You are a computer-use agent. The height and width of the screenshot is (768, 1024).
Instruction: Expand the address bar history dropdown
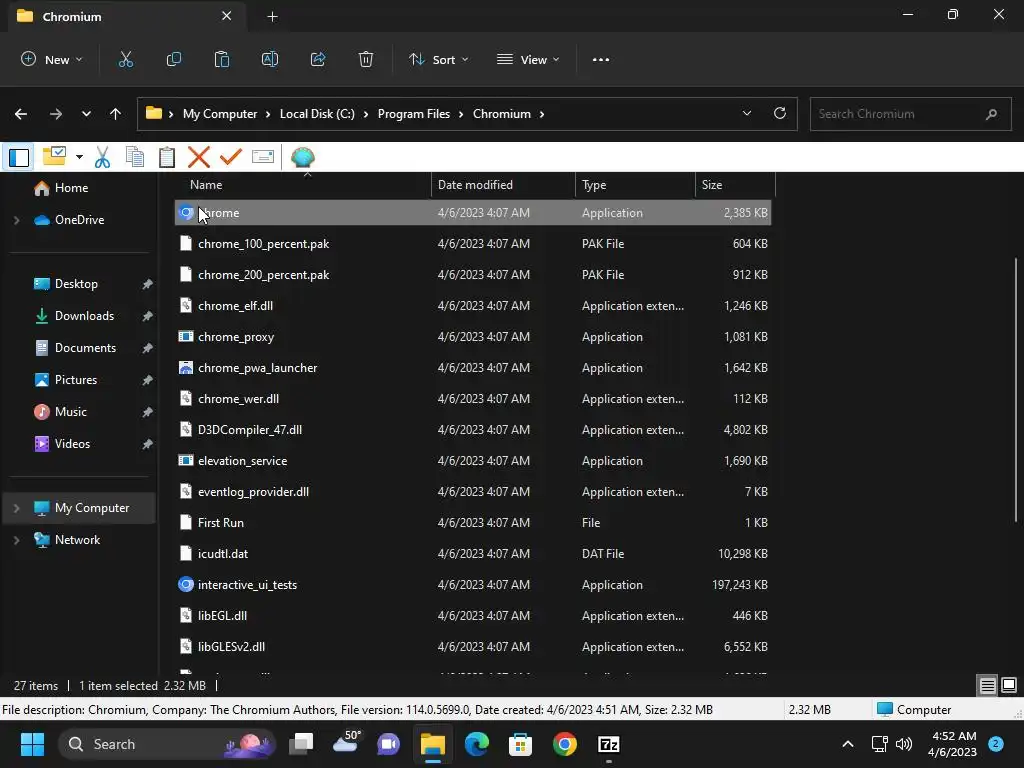click(x=747, y=113)
